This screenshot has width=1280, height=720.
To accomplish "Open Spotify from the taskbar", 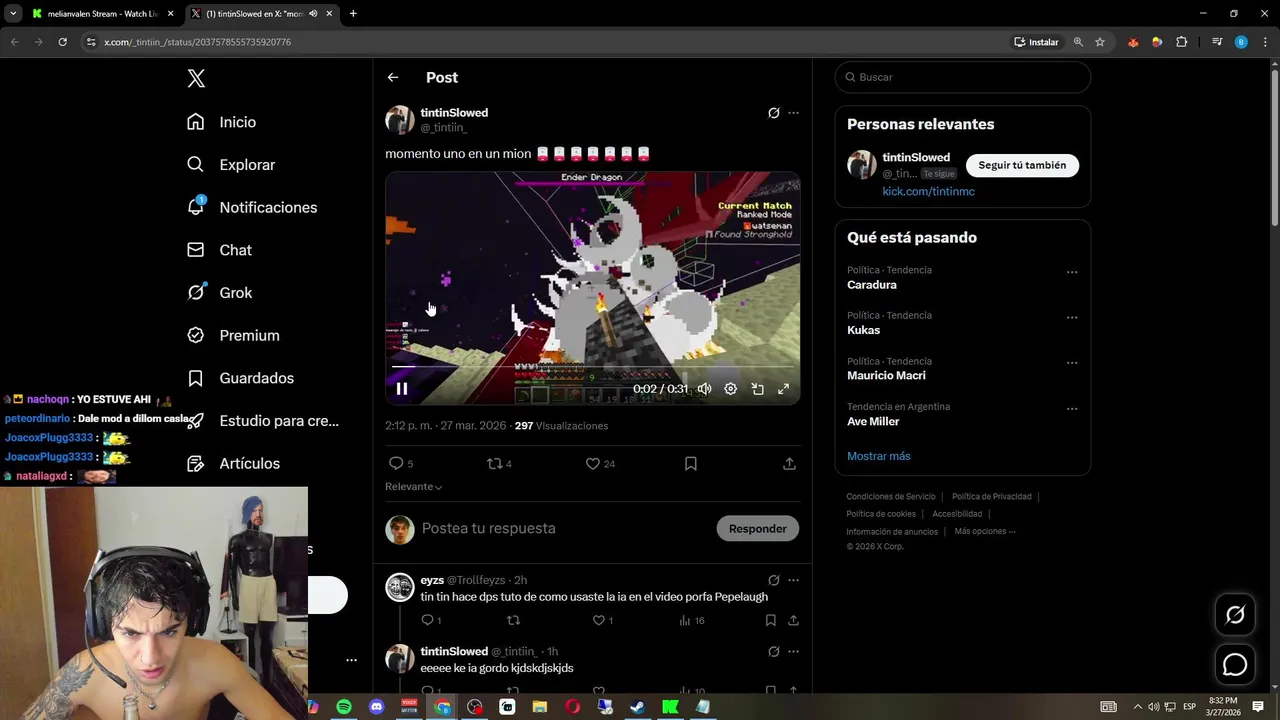I will [344, 707].
